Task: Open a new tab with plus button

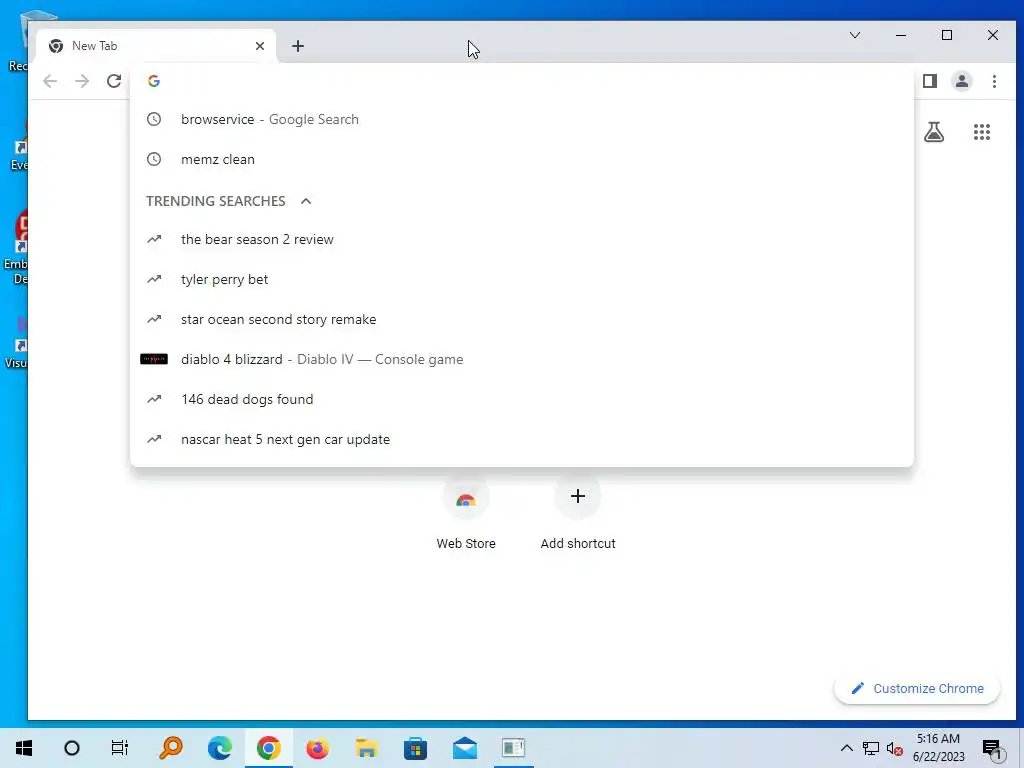Action: tap(298, 46)
